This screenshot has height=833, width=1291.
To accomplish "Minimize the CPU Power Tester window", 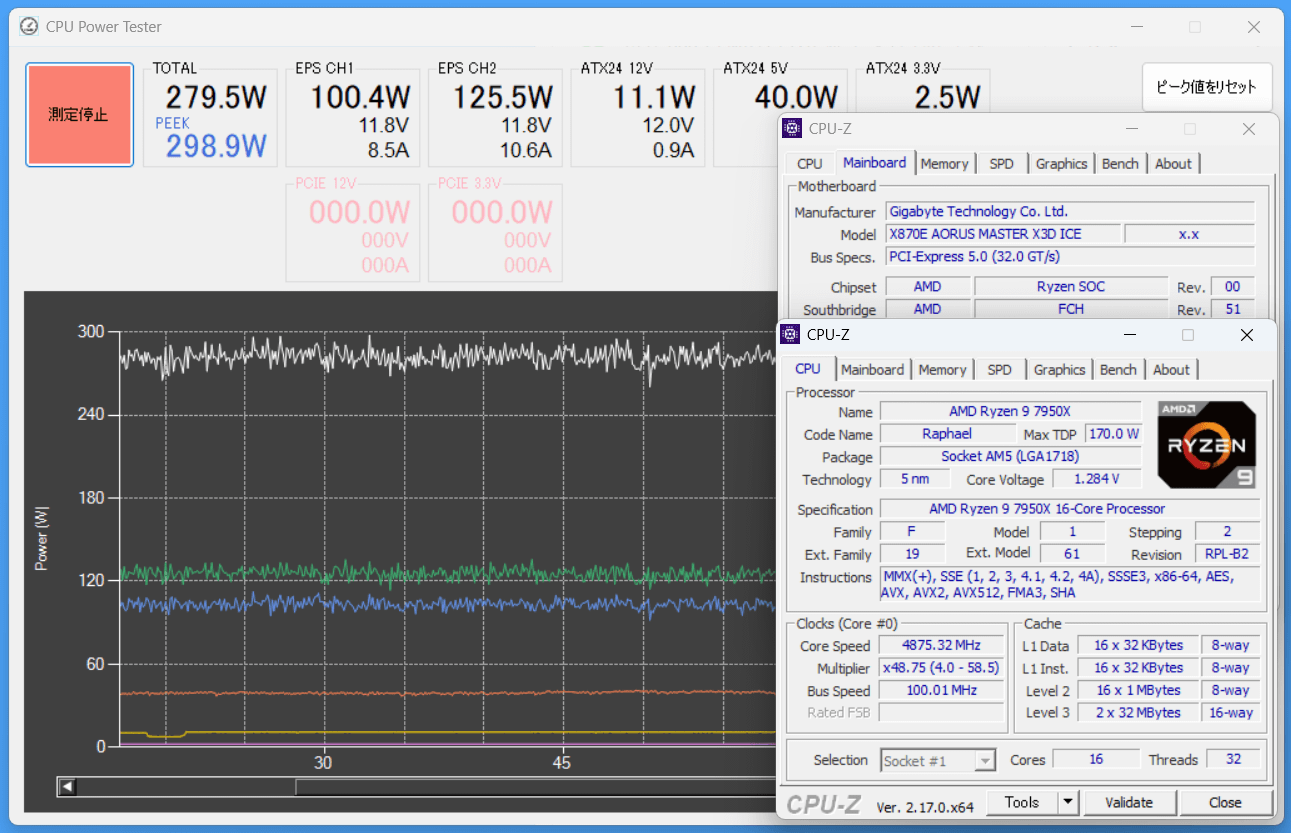I will point(1137,27).
